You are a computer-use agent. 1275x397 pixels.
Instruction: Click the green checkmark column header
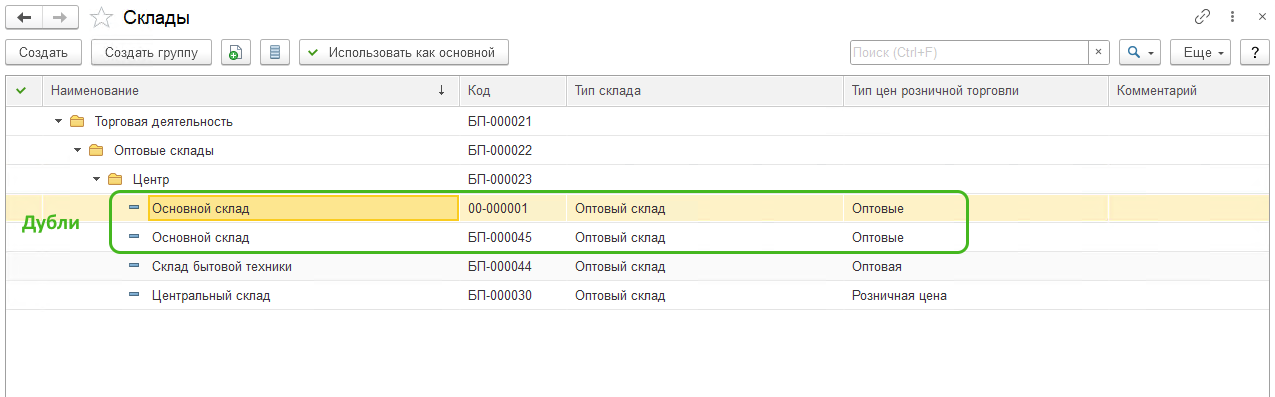point(21,91)
